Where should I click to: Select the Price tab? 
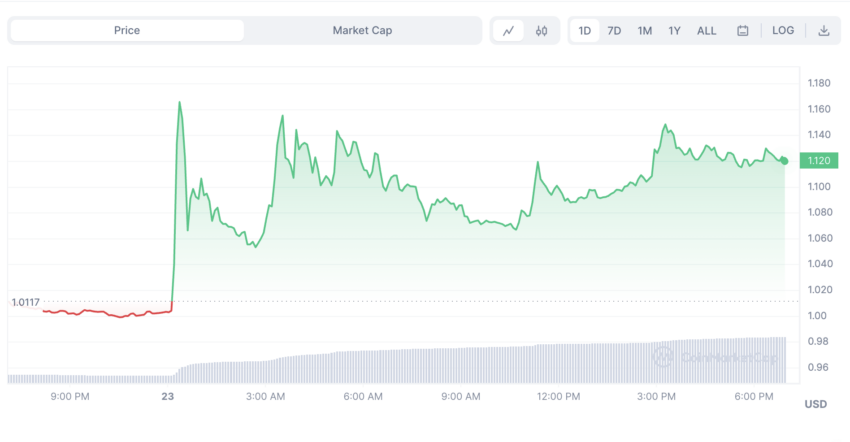click(x=127, y=30)
